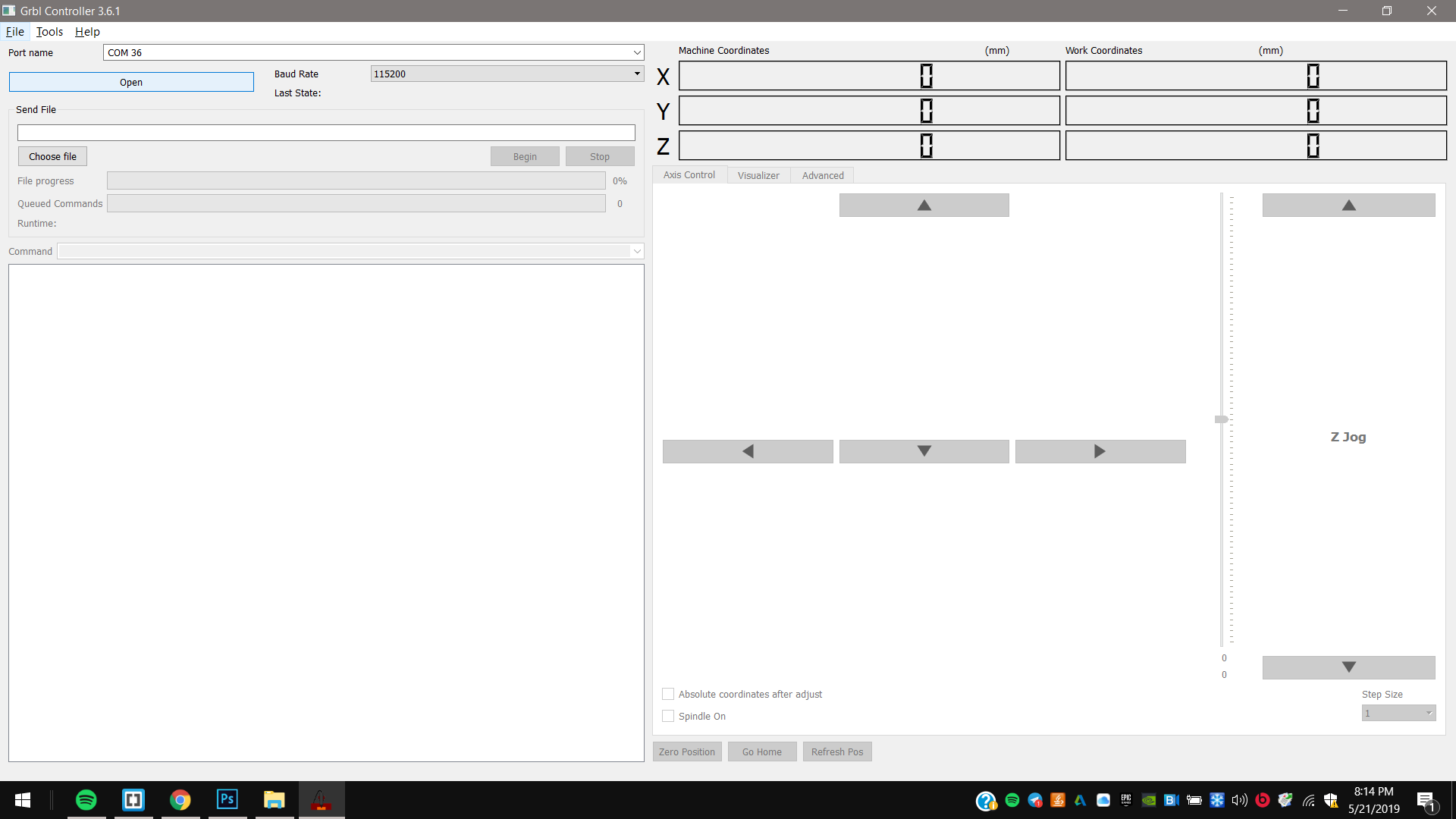Enable Absolute coordinates after adjust

coord(668,694)
